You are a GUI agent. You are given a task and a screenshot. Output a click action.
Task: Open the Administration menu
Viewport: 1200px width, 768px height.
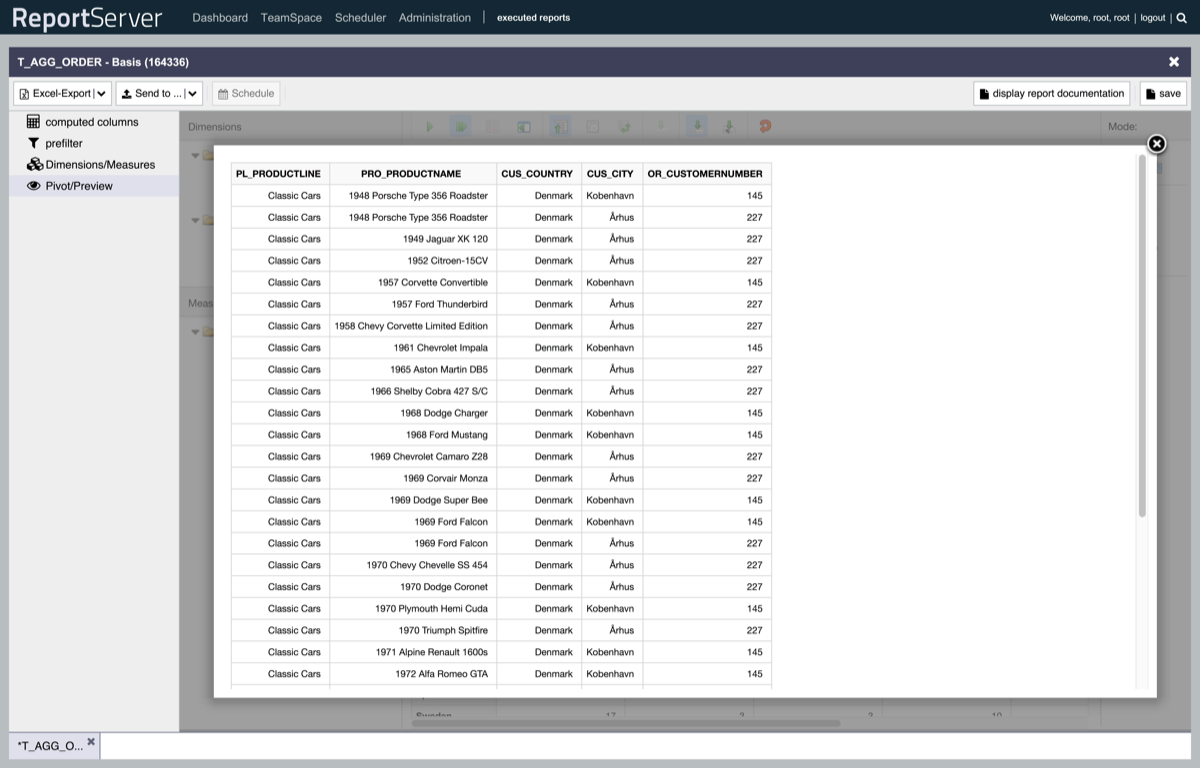pyautogui.click(x=435, y=18)
